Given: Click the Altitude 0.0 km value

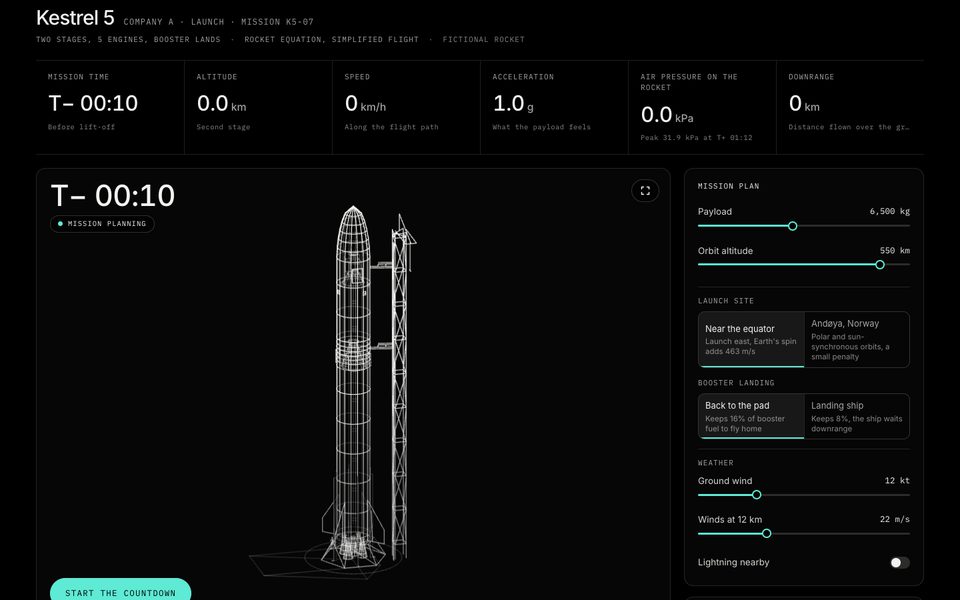Looking at the screenshot, I should click(x=221, y=103).
